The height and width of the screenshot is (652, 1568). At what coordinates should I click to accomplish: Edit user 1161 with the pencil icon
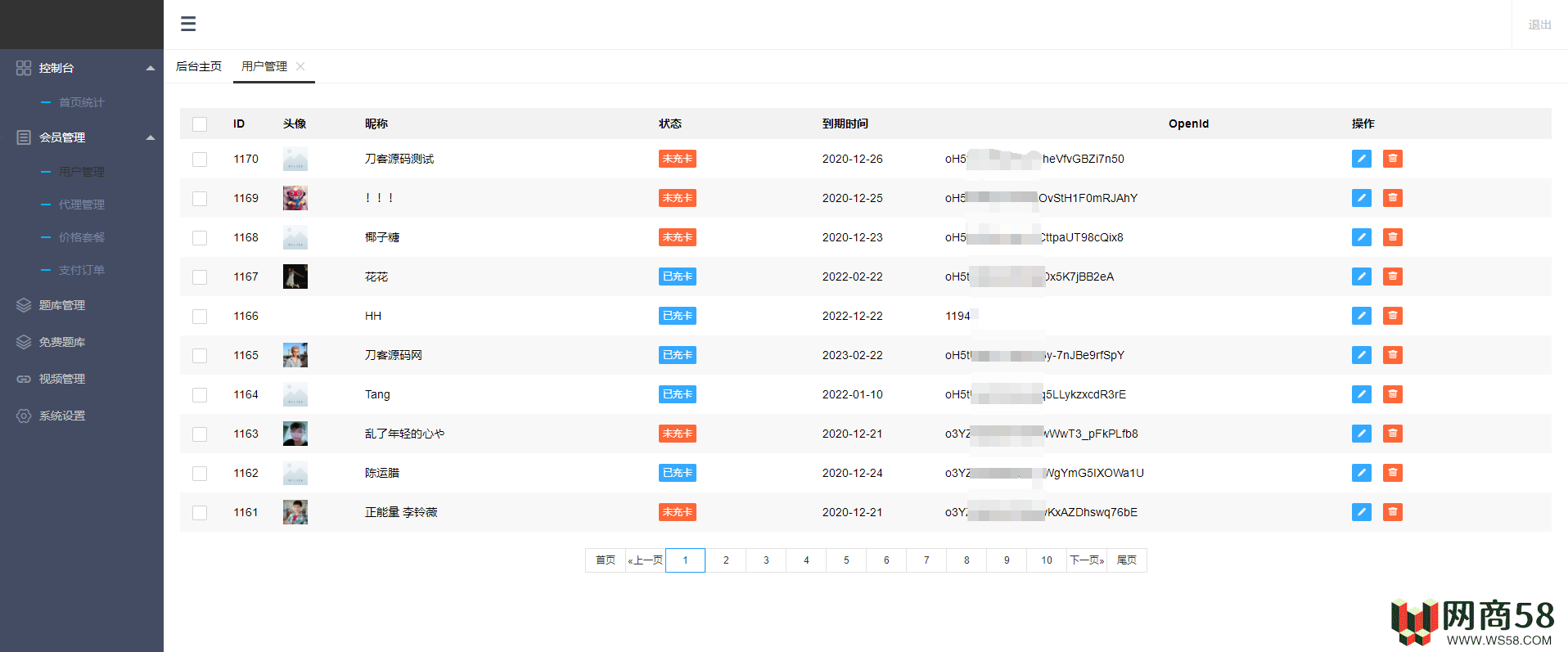[1362, 512]
